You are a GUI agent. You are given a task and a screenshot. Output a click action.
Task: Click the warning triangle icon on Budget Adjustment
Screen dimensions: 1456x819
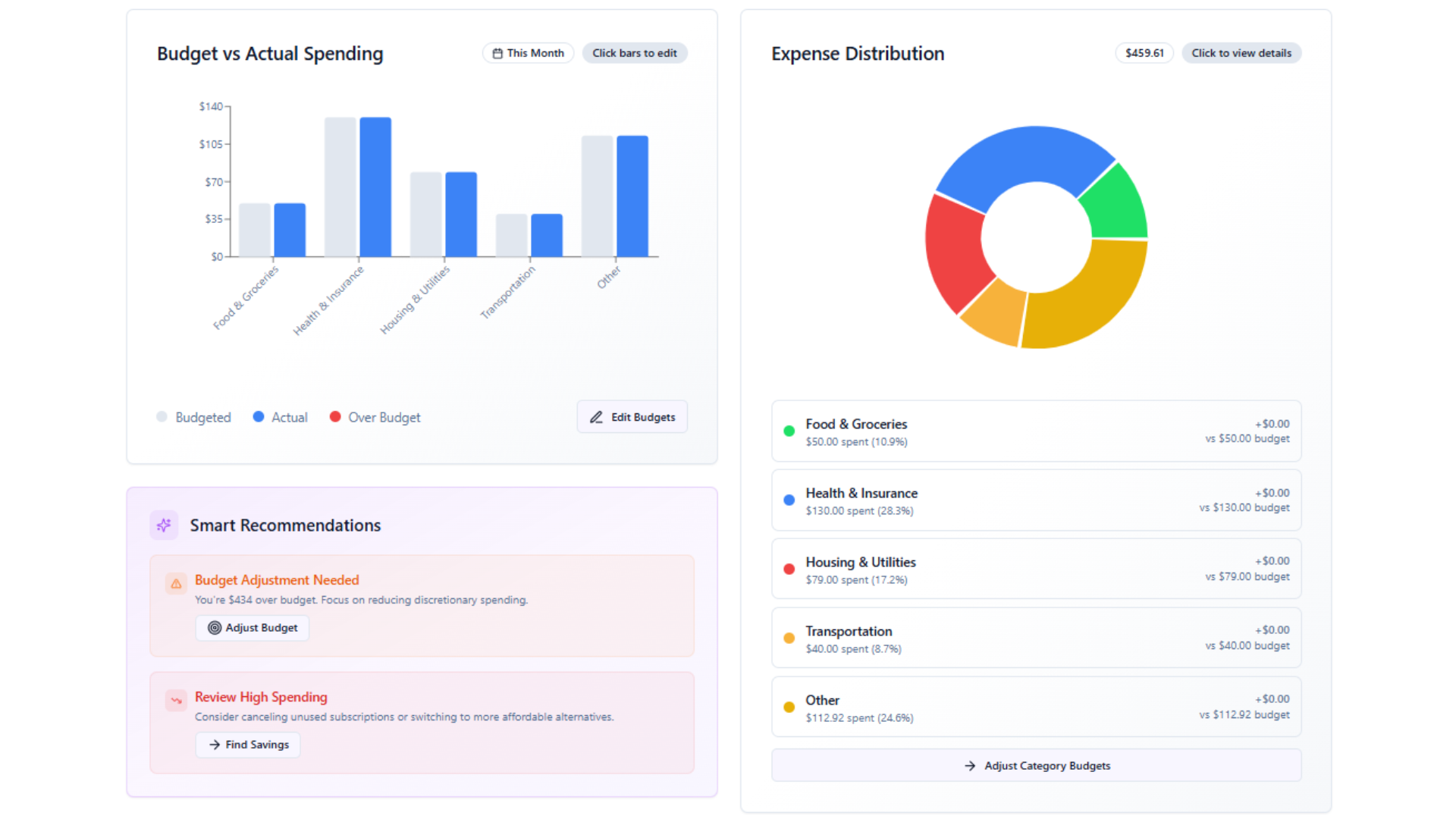pos(176,583)
